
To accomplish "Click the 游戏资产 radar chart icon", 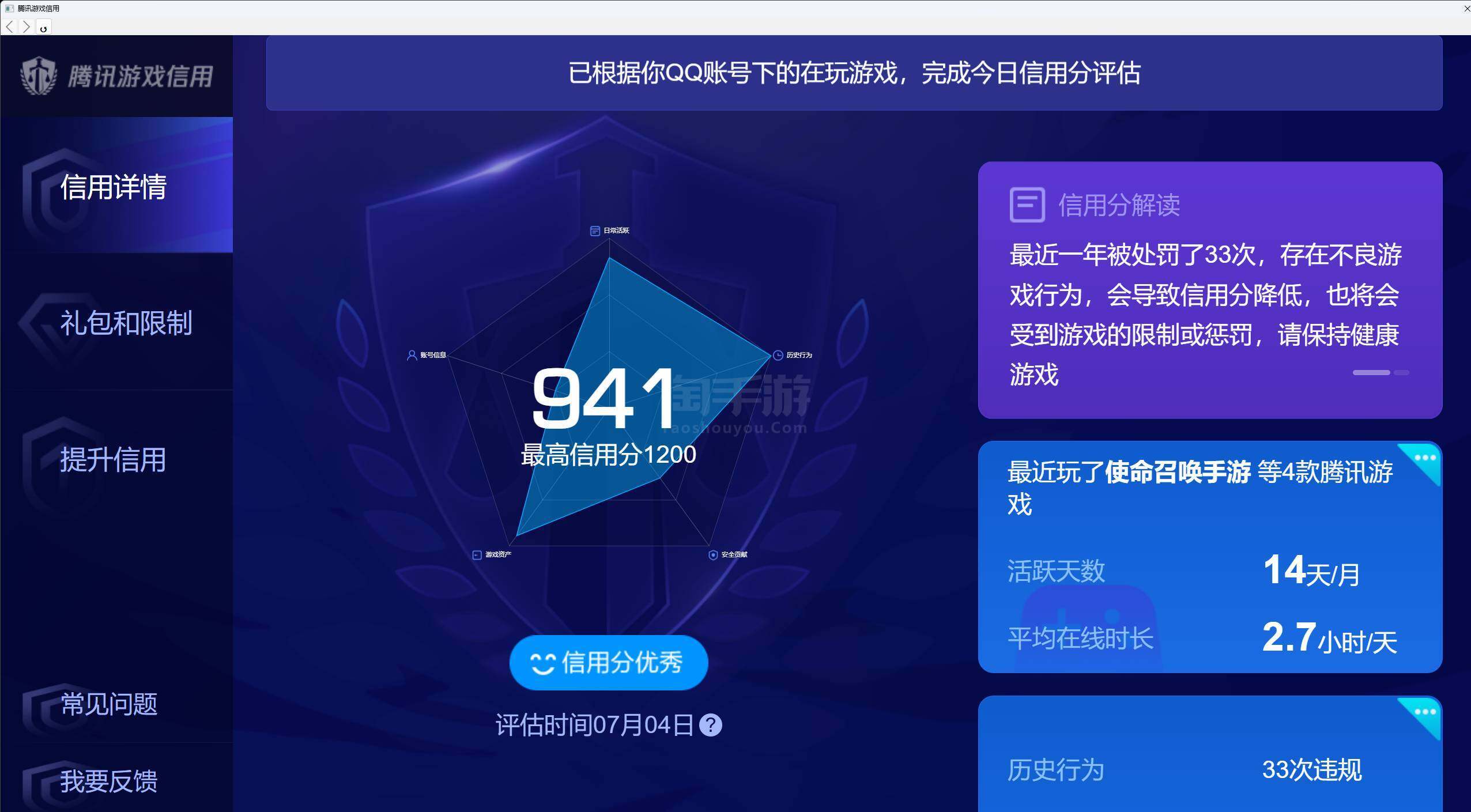I will click(477, 554).
